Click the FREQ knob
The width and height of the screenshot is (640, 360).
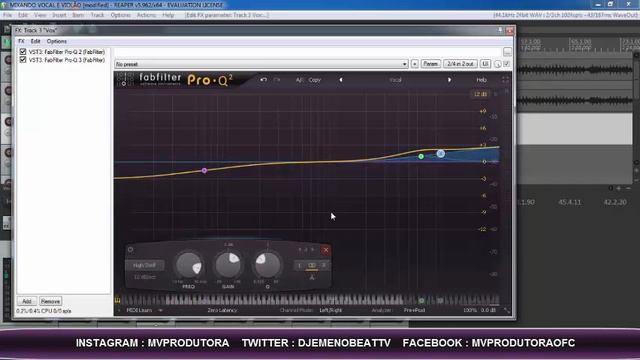pos(189,265)
